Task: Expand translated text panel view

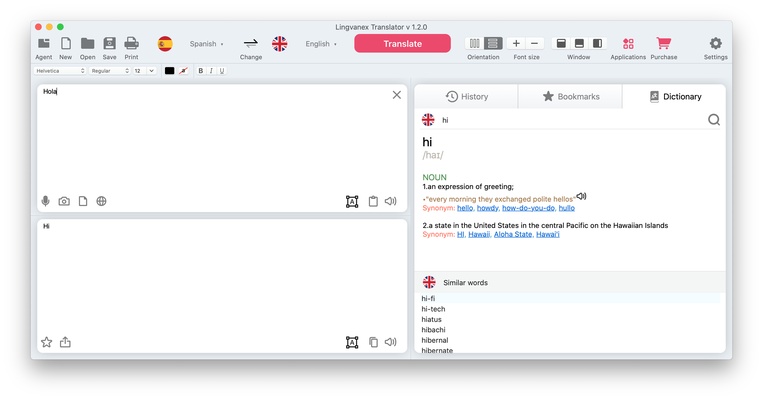Action: (352, 343)
